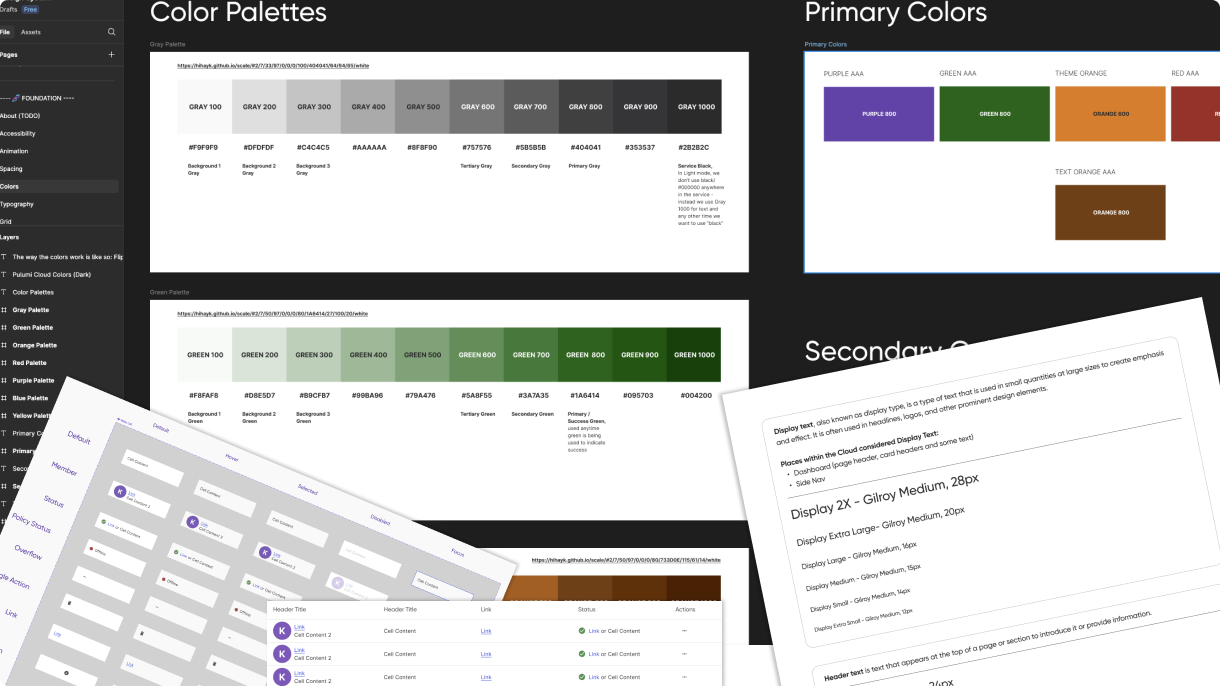Select the Gray Palette layer
The width and height of the screenshot is (1220, 686).
(31, 310)
